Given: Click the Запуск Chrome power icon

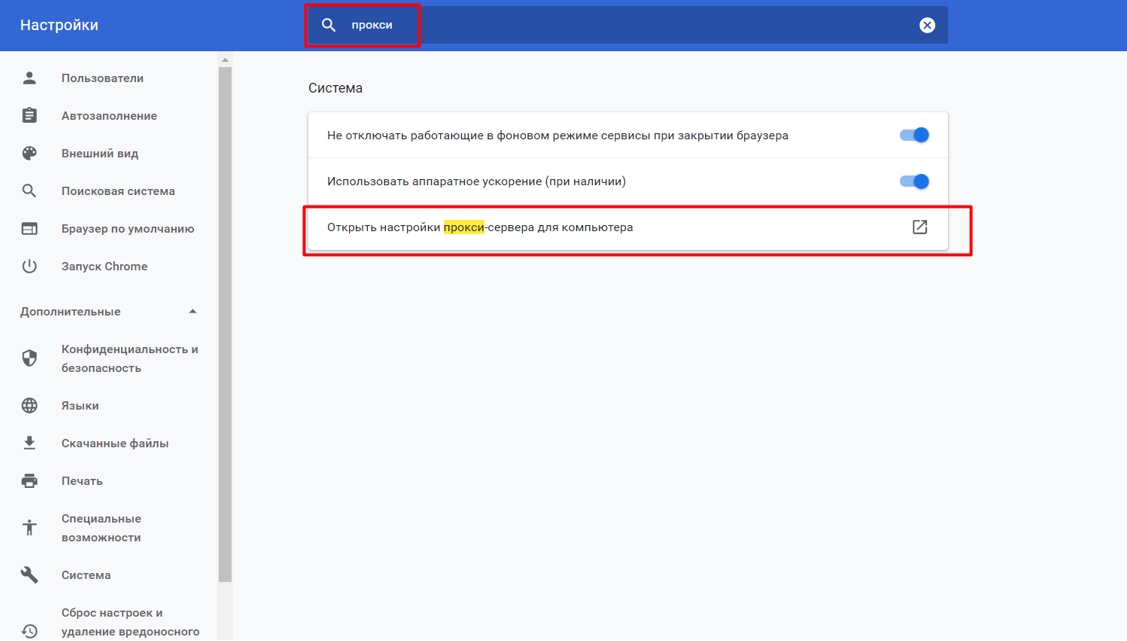Looking at the screenshot, I should [x=29, y=266].
